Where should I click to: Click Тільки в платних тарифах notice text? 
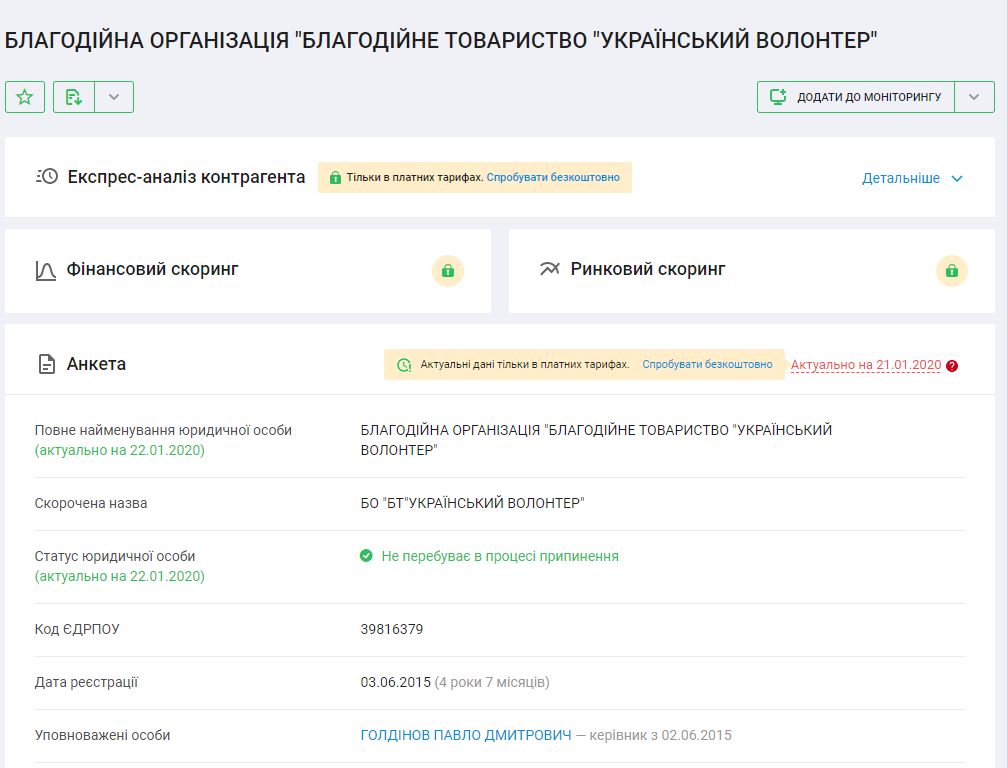pyautogui.click(x=415, y=177)
